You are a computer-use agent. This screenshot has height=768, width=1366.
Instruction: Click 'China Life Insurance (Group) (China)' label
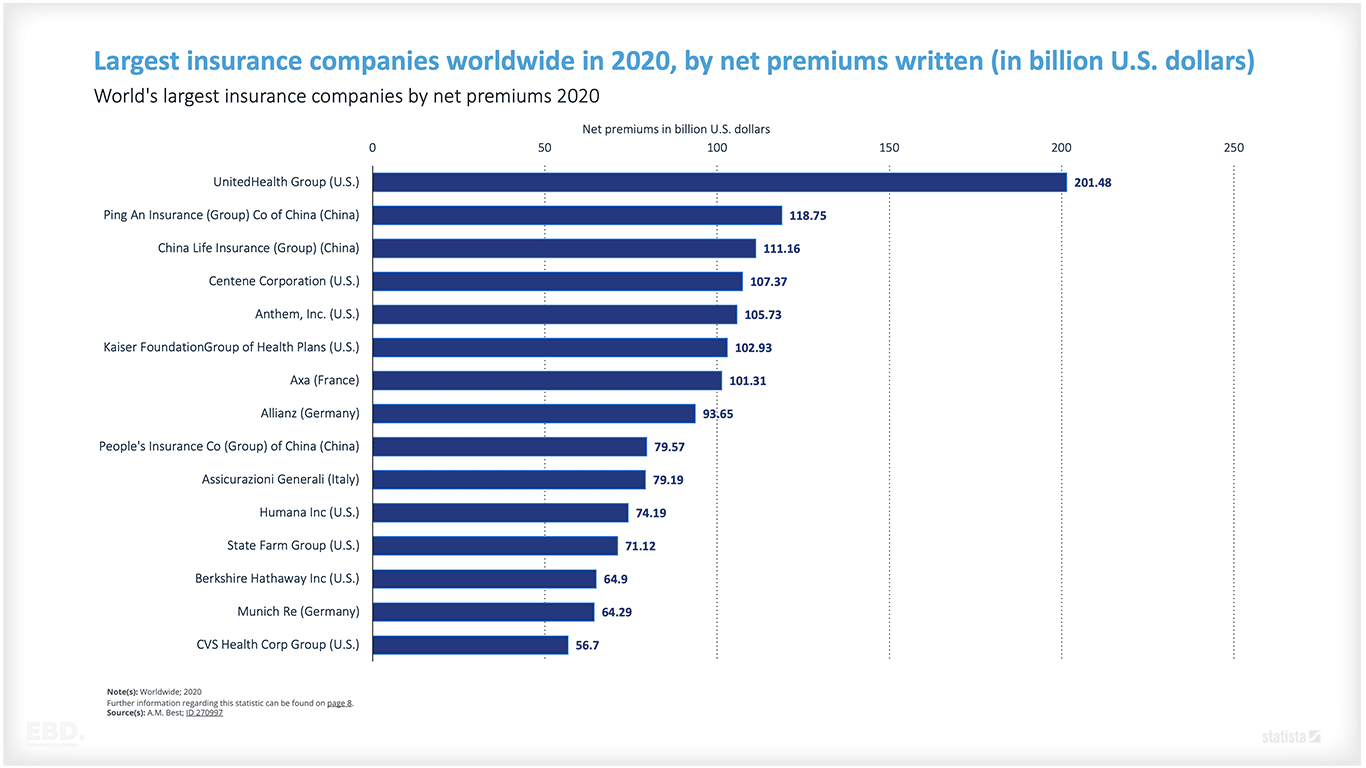(259, 248)
